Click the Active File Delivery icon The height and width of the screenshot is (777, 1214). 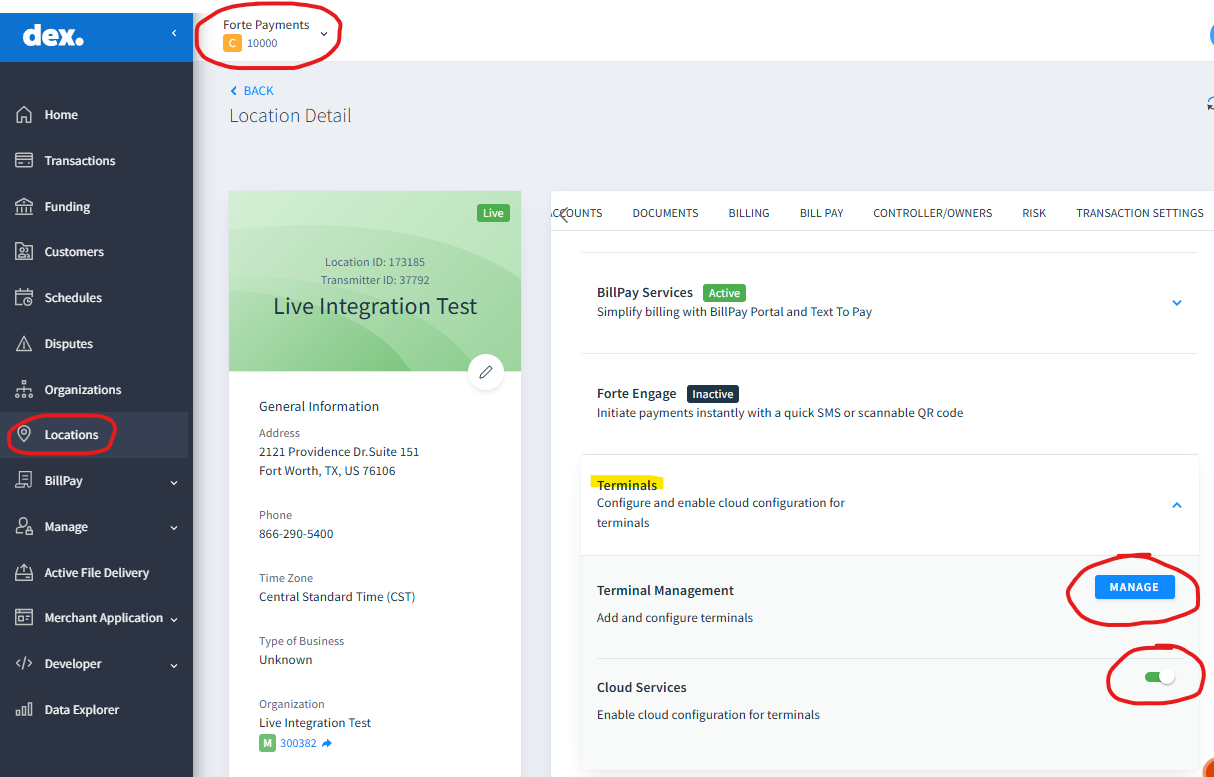[24, 573]
